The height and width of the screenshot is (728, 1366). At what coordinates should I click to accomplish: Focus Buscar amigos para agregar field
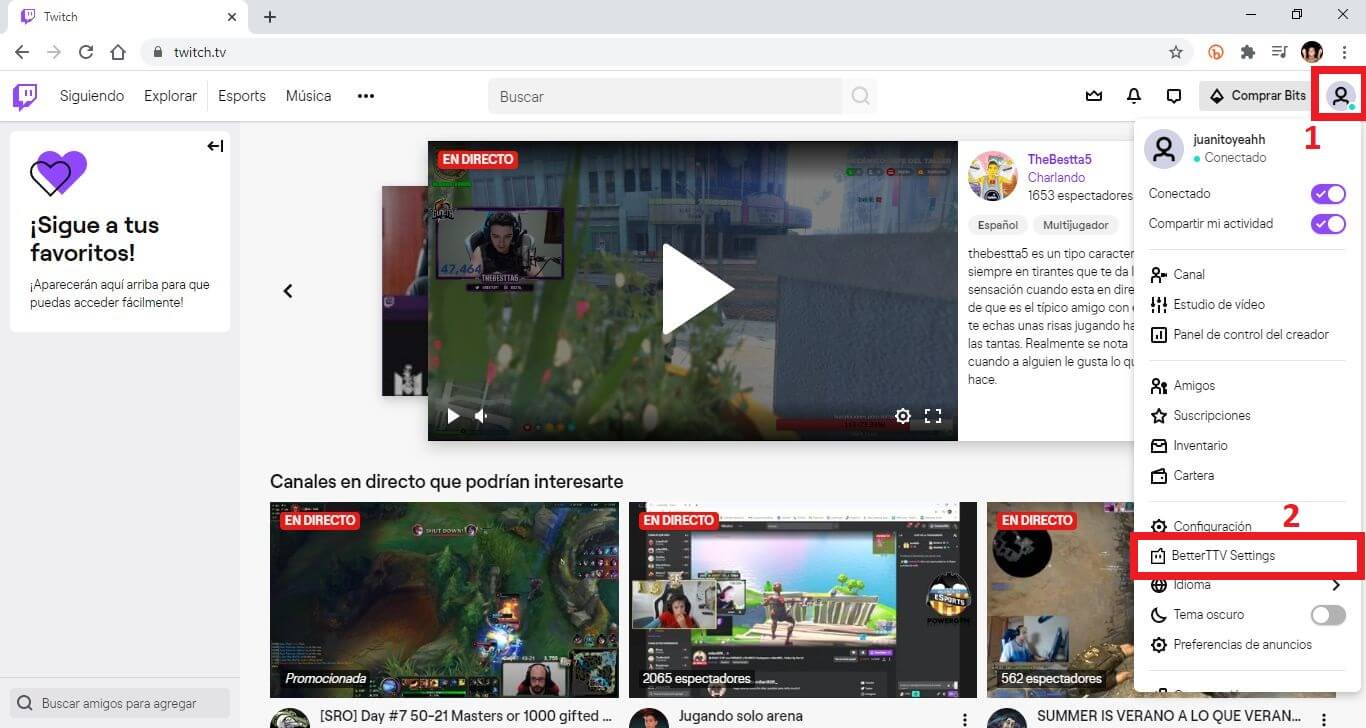(120, 703)
